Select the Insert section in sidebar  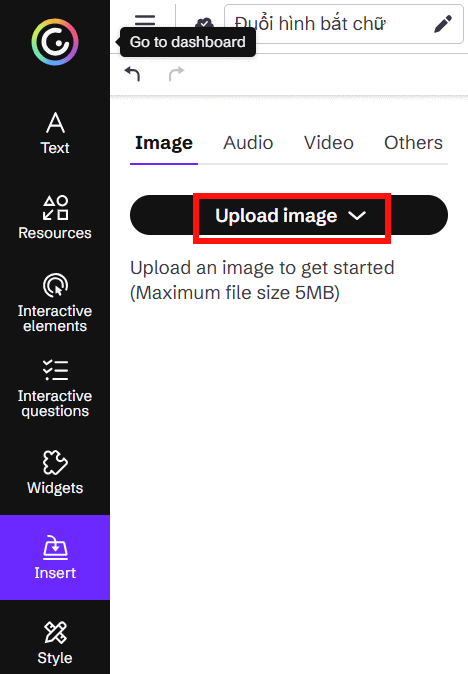click(55, 557)
